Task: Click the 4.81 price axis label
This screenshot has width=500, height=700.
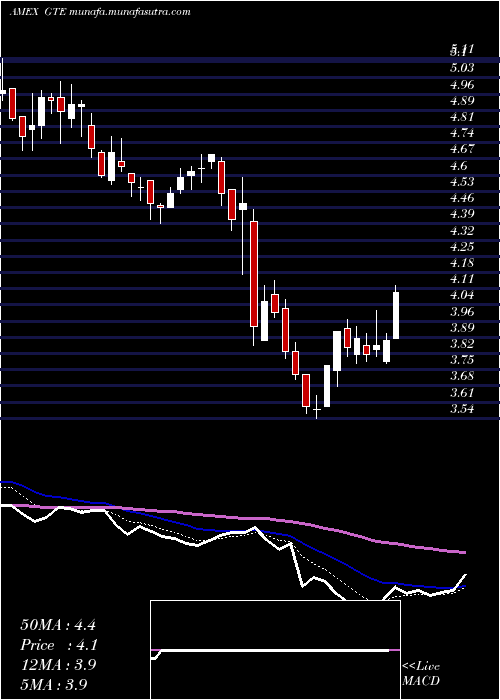Action: point(462,117)
